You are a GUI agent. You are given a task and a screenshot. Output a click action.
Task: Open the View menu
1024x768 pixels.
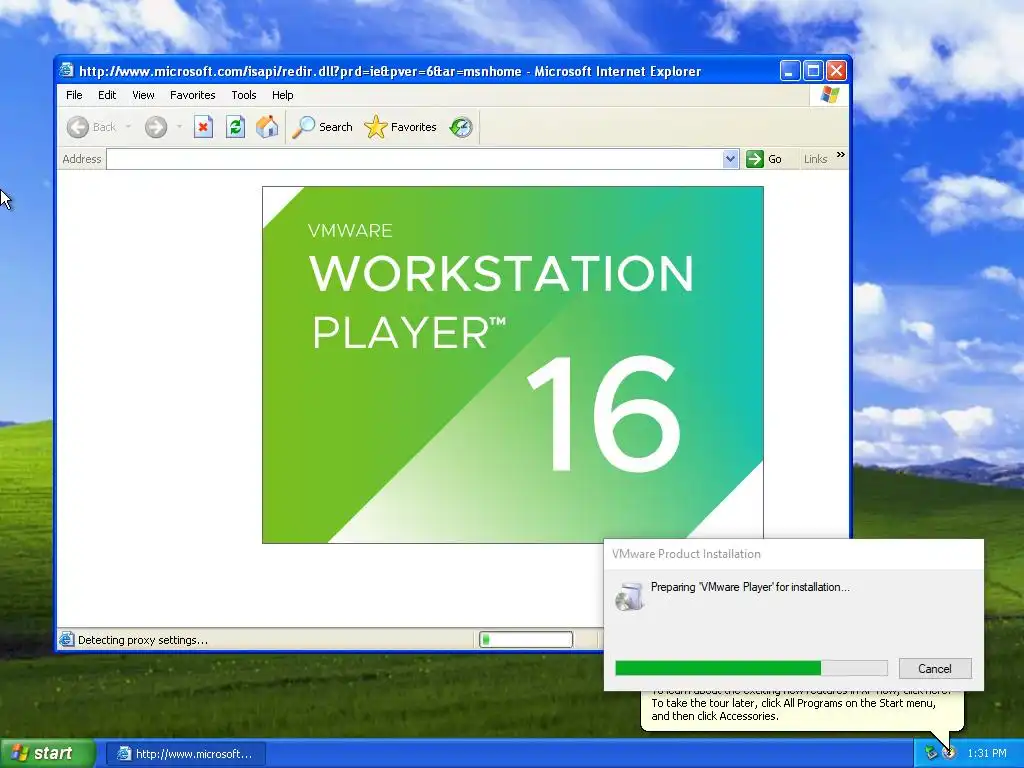143,95
